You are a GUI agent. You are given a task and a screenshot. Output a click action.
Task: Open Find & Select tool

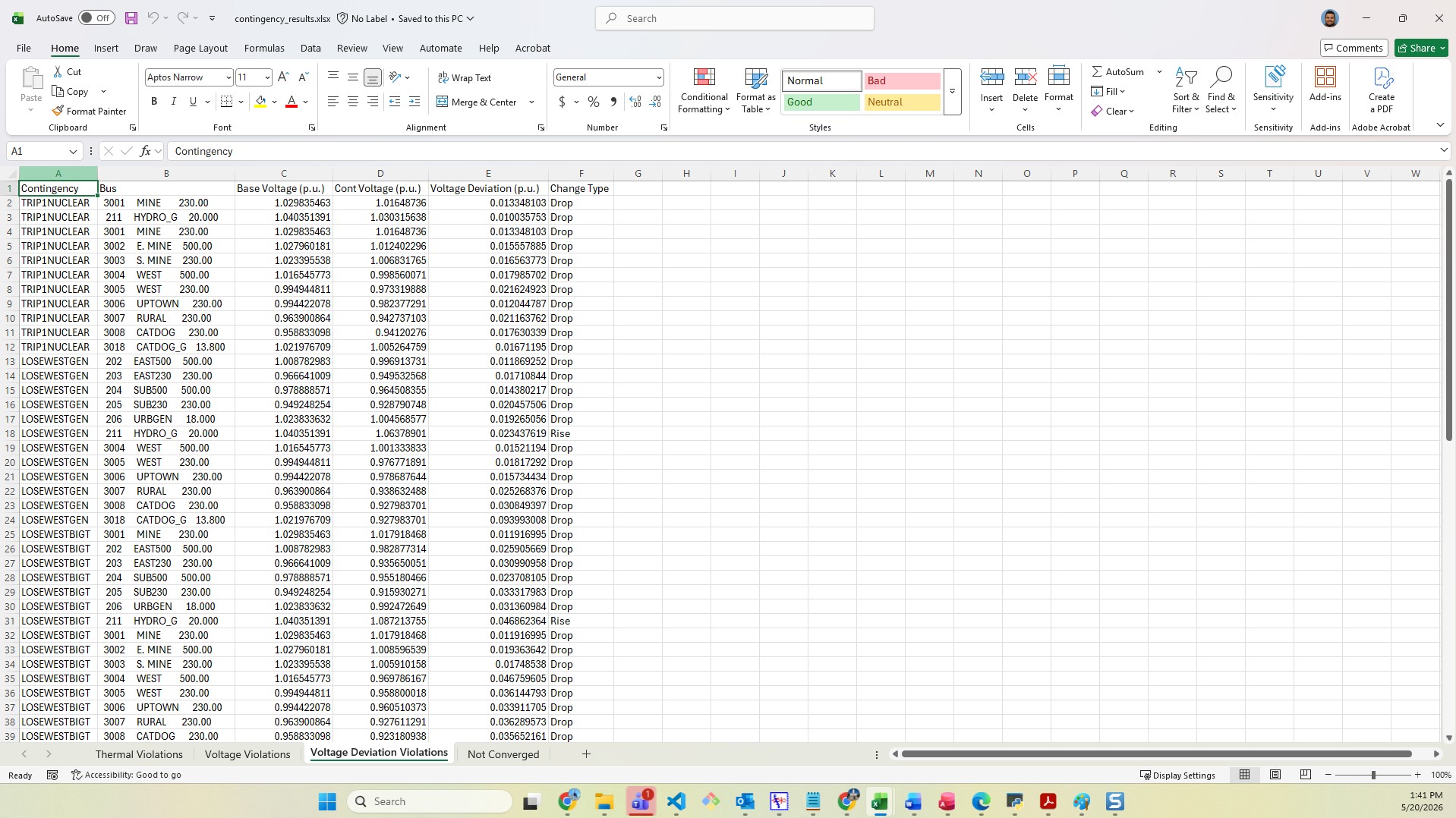[1221, 91]
